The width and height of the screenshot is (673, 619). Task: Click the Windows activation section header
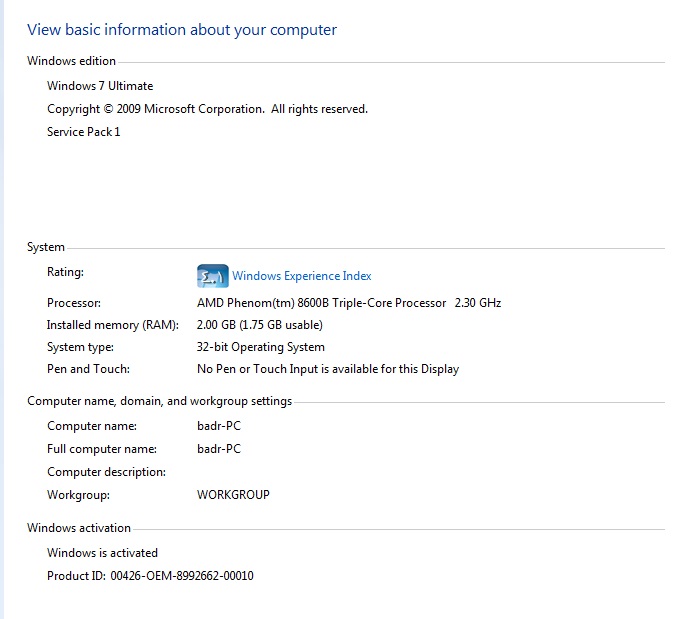79,528
